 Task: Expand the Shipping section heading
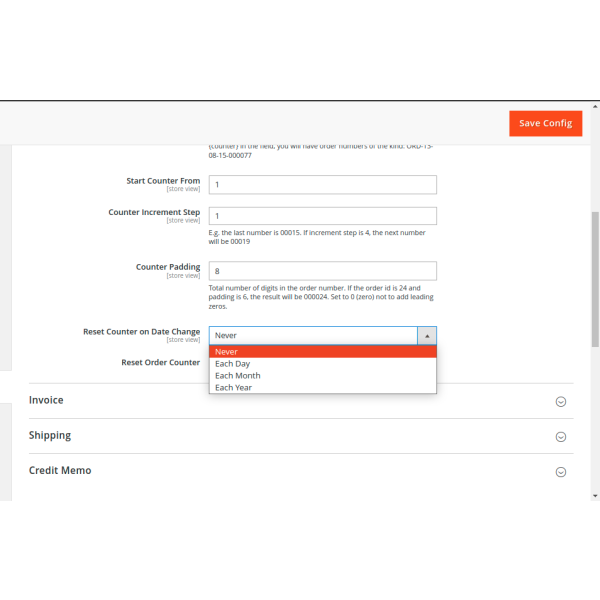pyautogui.click(x=50, y=436)
